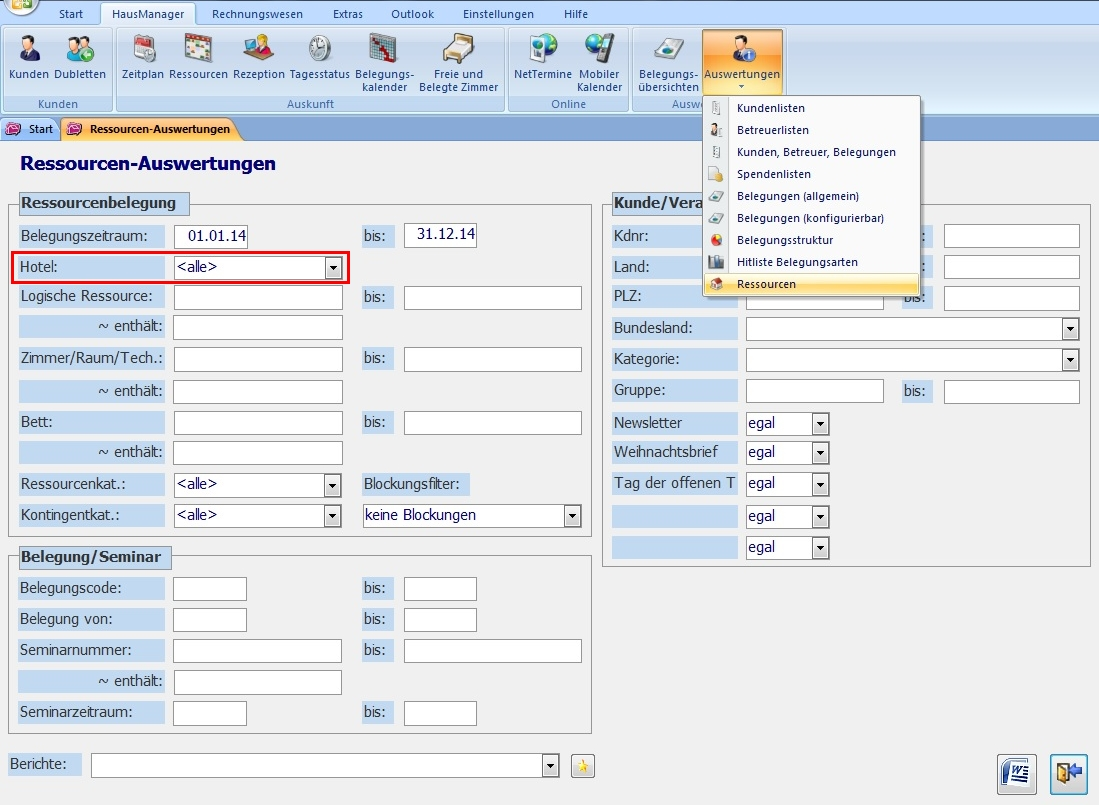1099x805 pixels.
Task: Click the Dubletten duplicates icon
Action: (80, 58)
